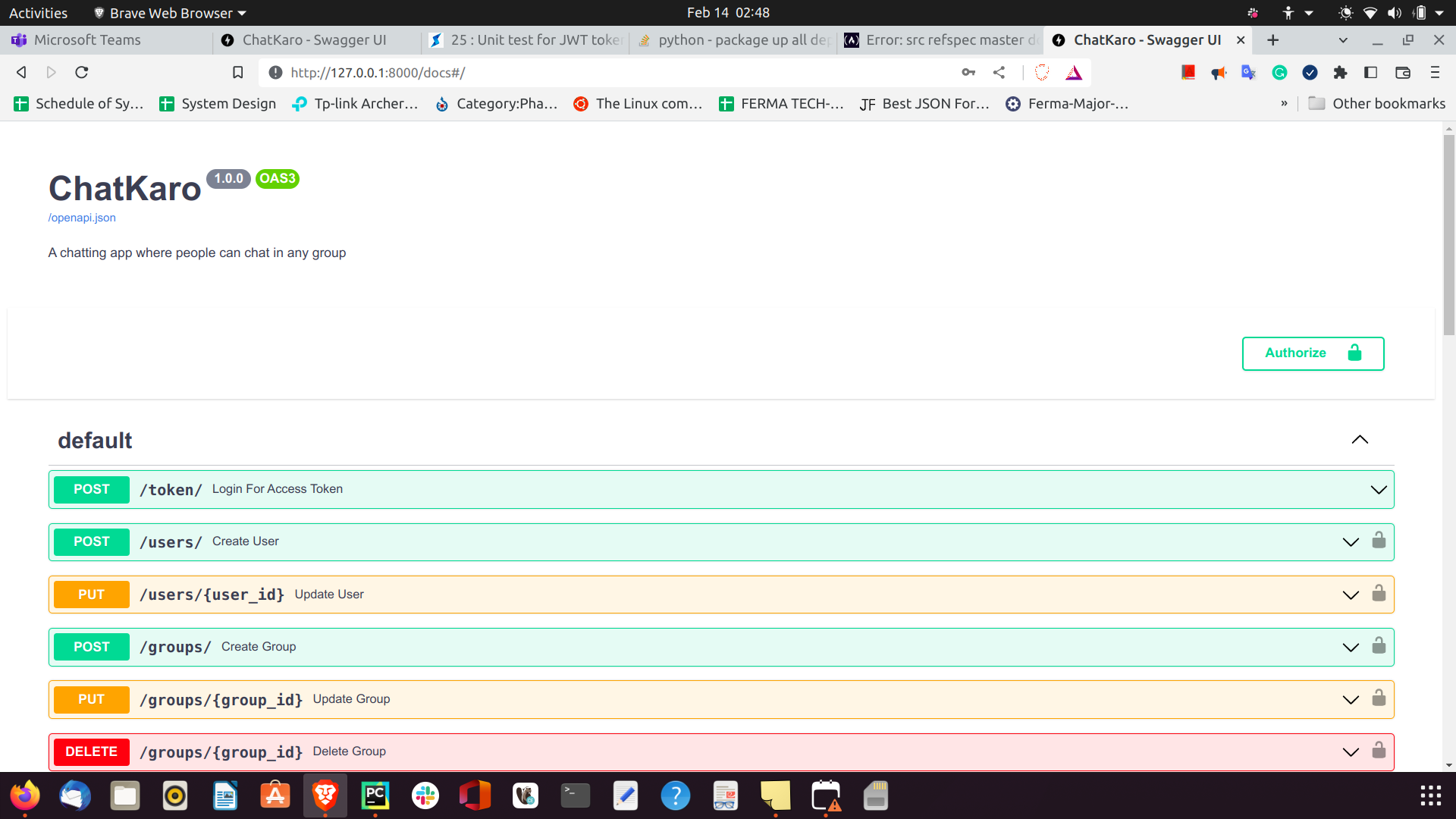This screenshot has height=819, width=1456.
Task: Reload the current page
Action: click(82, 73)
